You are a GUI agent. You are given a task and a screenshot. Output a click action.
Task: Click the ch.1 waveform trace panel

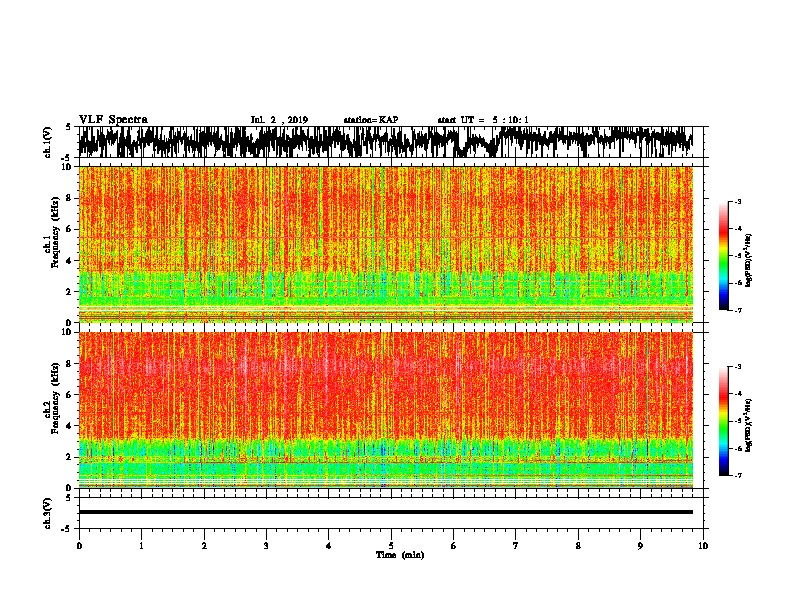[x=390, y=142]
